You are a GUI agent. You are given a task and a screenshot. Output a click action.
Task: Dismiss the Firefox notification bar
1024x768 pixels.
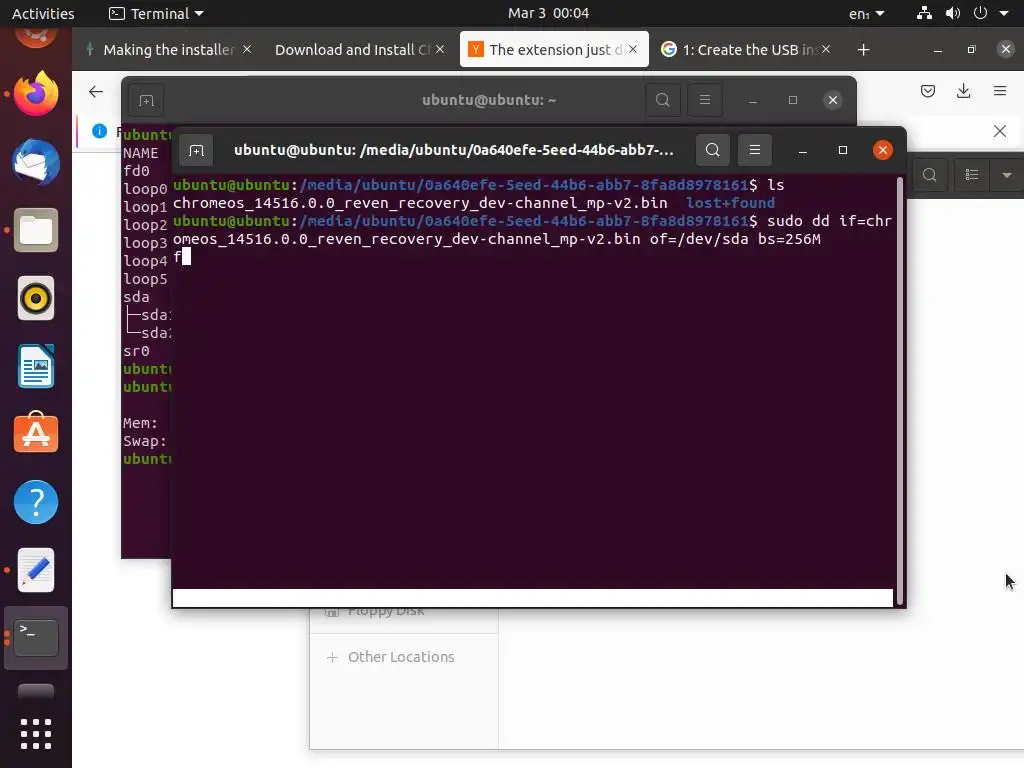(x=1000, y=131)
